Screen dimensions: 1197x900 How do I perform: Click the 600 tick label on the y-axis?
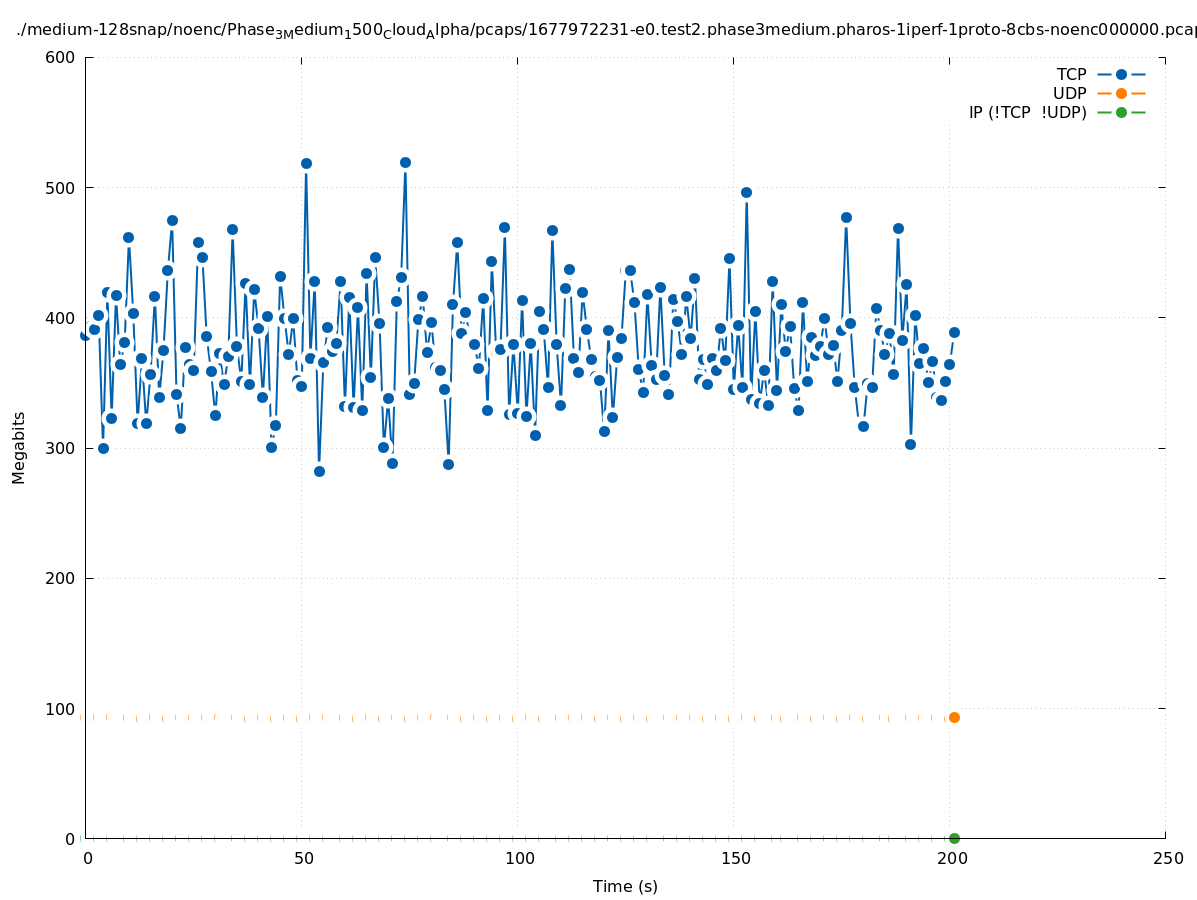[x=62, y=57]
